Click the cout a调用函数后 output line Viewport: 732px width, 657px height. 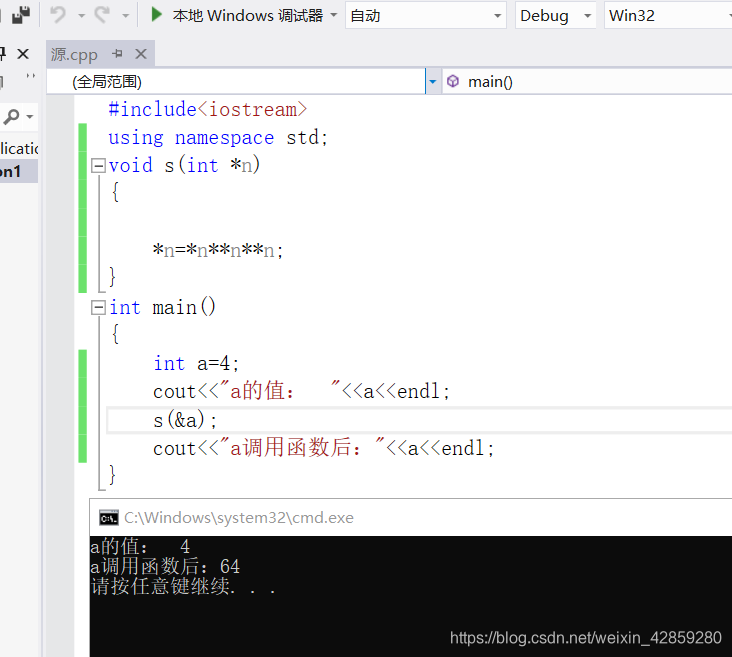click(324, 448)
